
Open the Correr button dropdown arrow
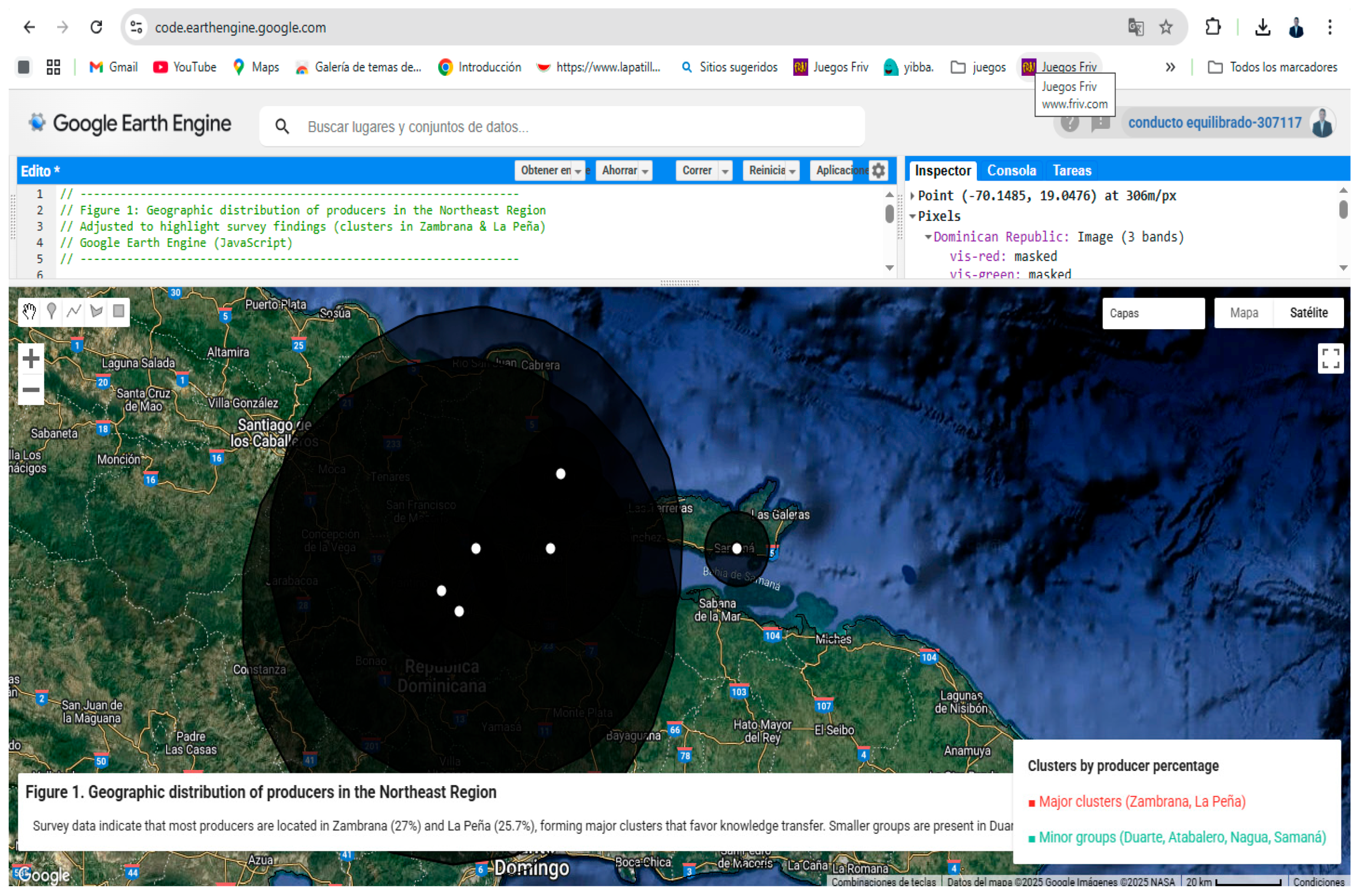(725, 171)
